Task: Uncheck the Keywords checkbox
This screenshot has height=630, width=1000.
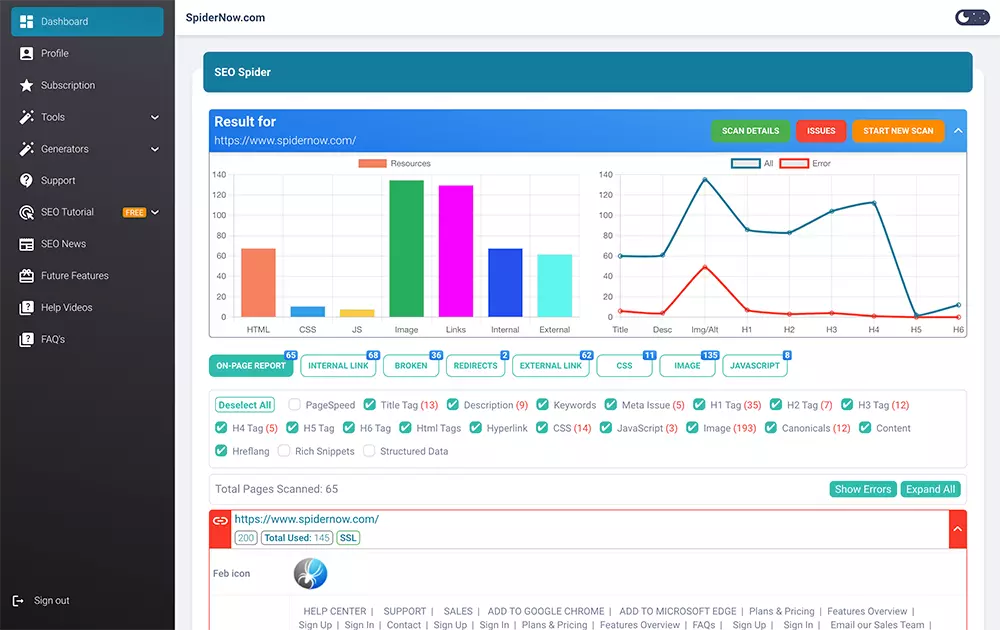Action: point(543,404)
